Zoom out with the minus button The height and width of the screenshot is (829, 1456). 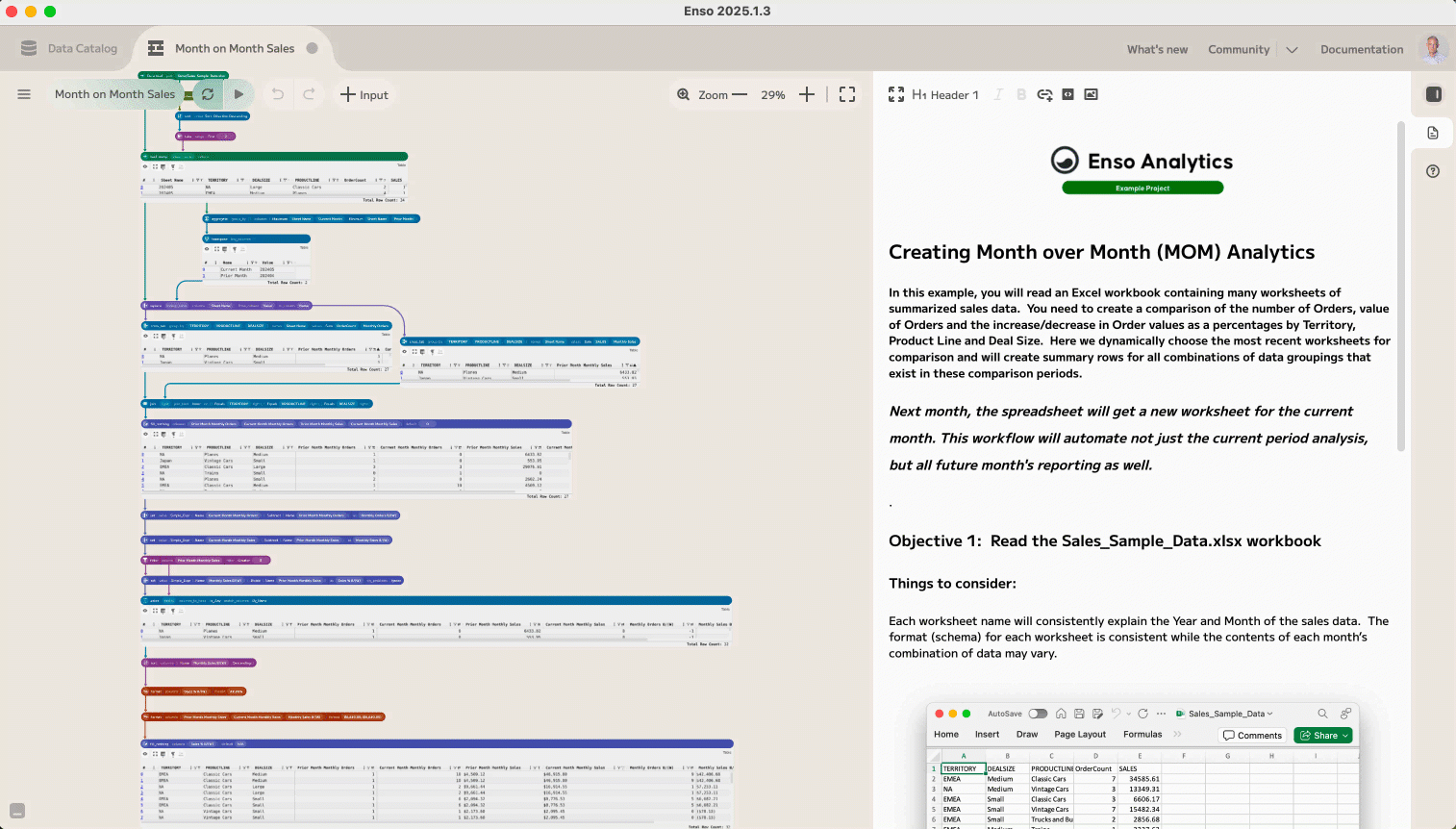coord(740,94)
